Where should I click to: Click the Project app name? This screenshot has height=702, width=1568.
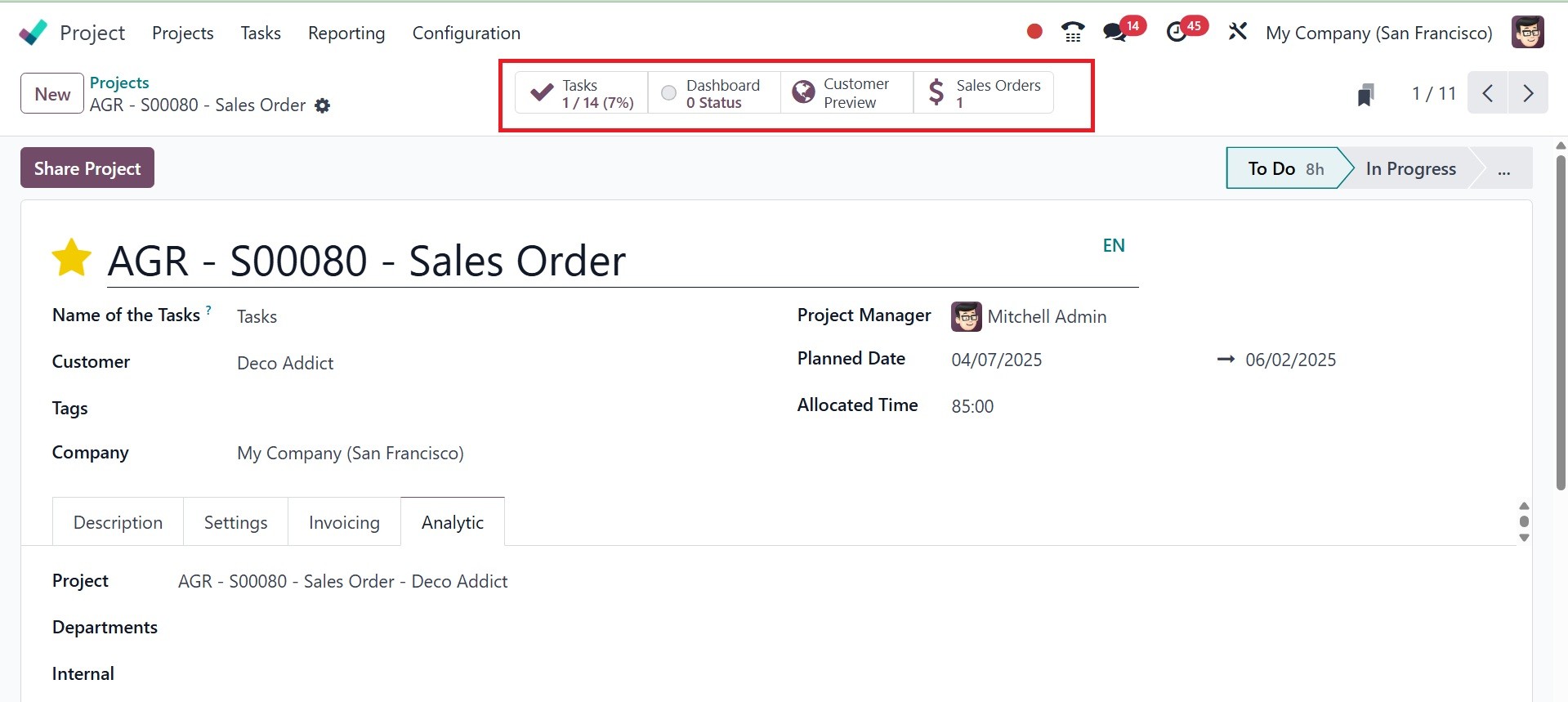pos(92,33)
